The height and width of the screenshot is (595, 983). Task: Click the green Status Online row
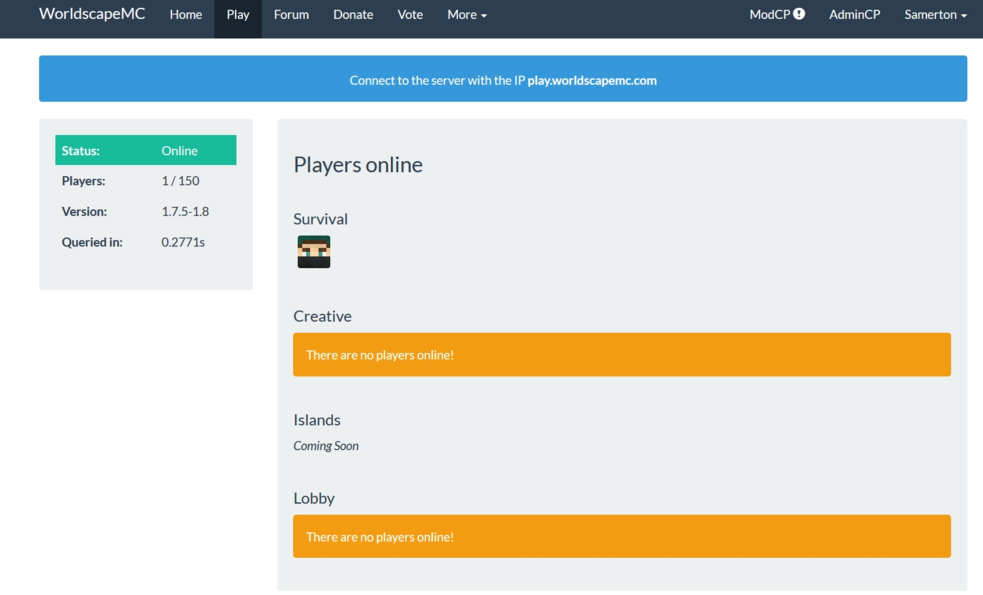point(145,150)
